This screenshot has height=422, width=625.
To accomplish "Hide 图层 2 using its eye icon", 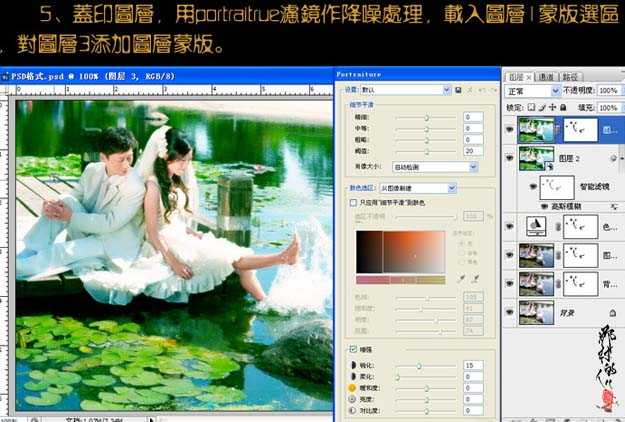I will pyautogui.click(x=509, y=158).
